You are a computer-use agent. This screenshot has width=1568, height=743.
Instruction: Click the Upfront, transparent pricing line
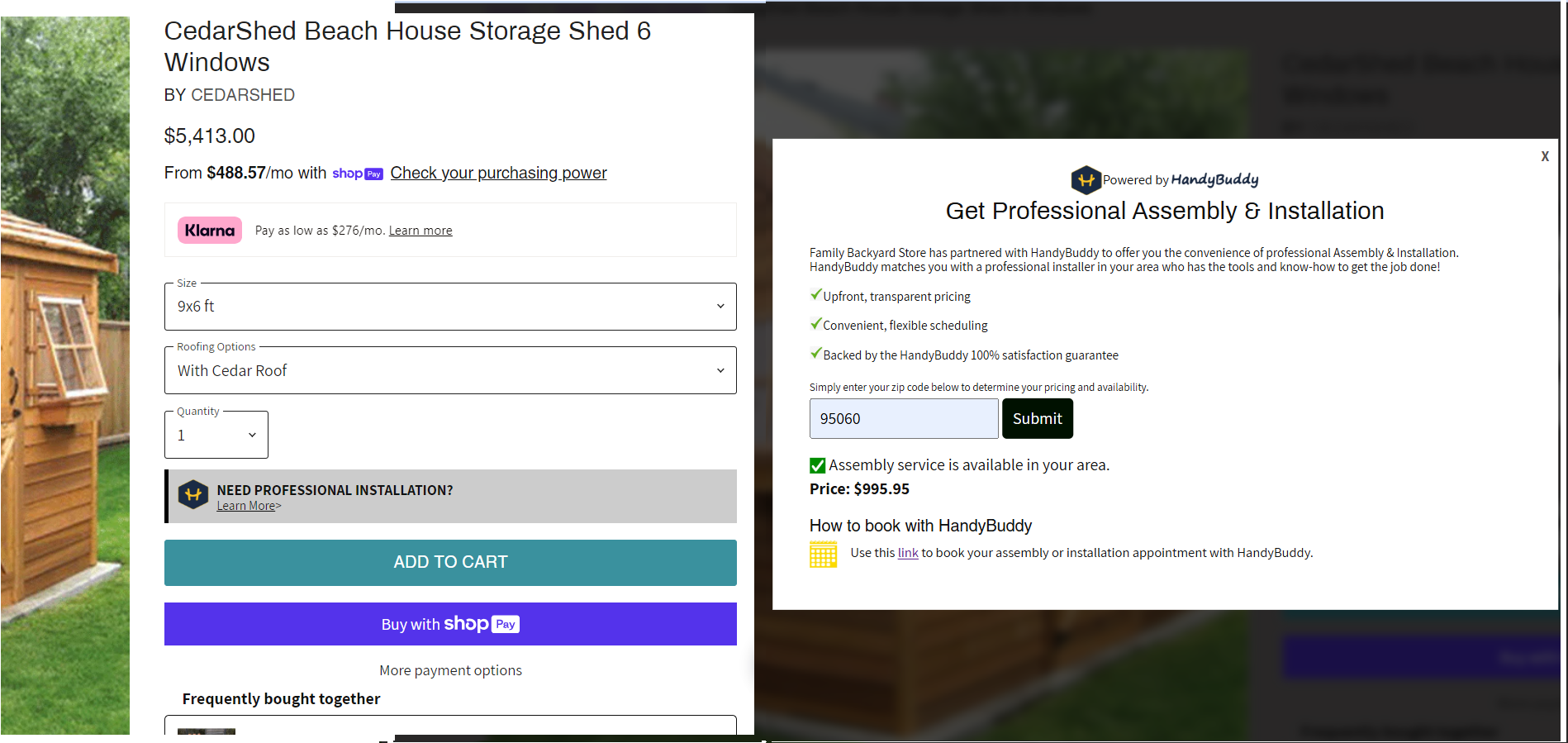pyautogui.click(x=896, y=297)
